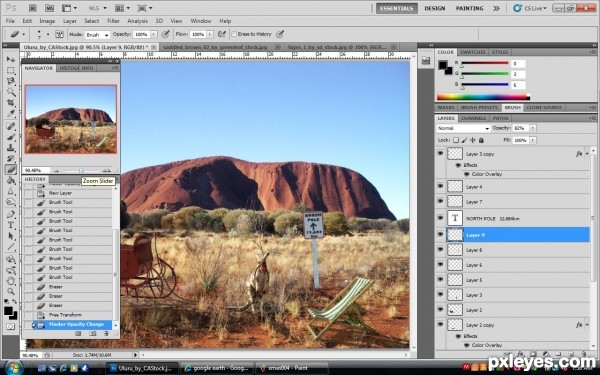Select the Lasso tool

click(10, 81)
